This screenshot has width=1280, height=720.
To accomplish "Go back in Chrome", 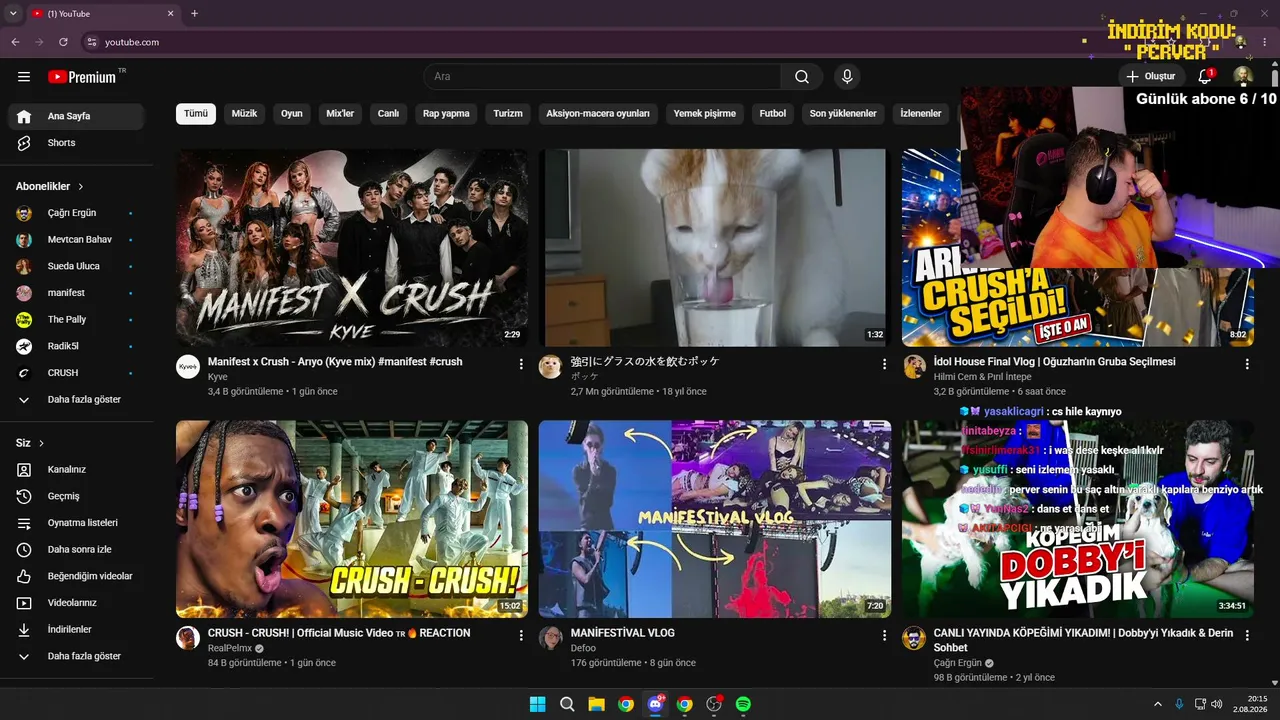I will click(x=15, y=42).
